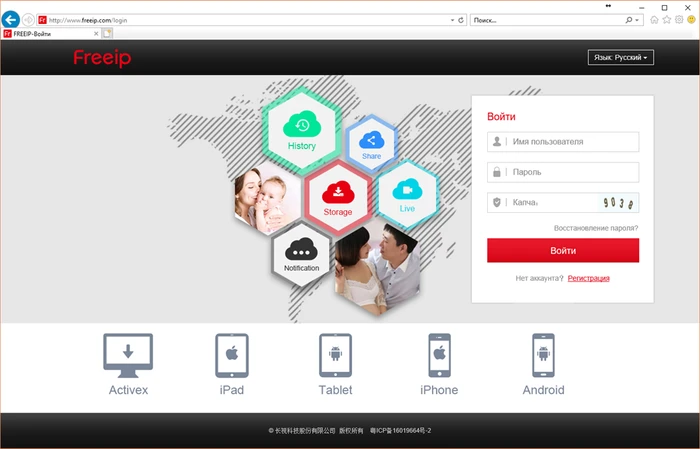Focus the Пароль password field
Viewport: 700px width, 449px height.
click(563, 172)
